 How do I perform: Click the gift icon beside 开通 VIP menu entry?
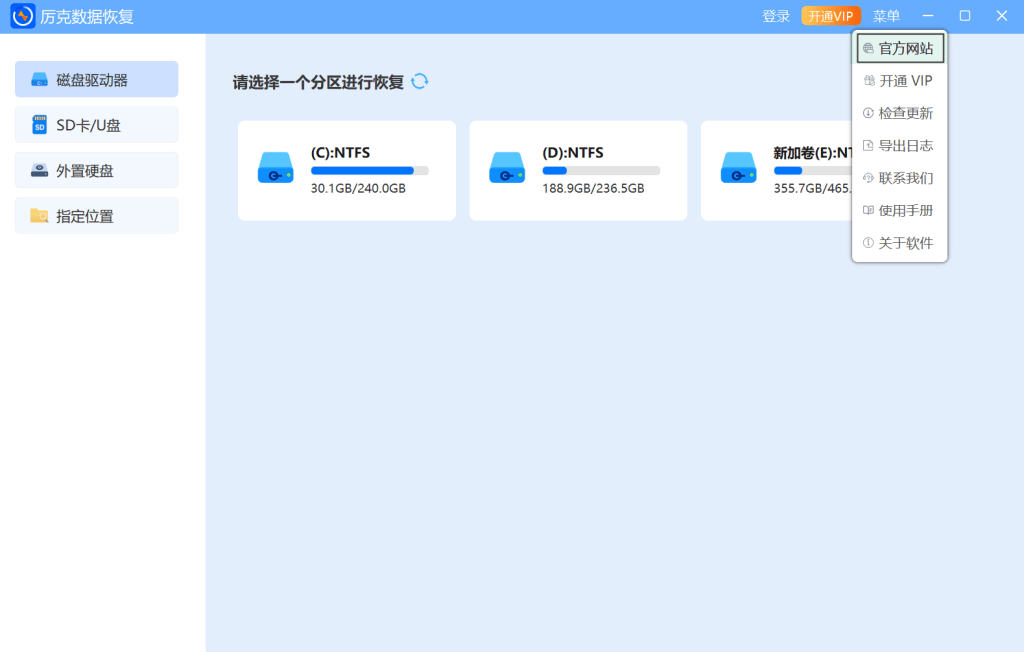click(x=869, y=80)
